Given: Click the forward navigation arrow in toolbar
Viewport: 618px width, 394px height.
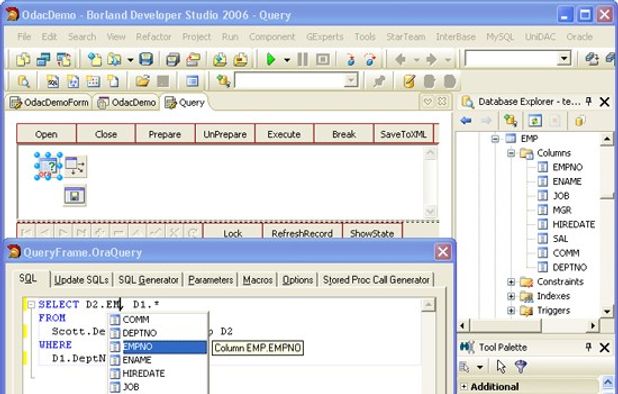Looking at the screenshot, I should coord(432,59).
